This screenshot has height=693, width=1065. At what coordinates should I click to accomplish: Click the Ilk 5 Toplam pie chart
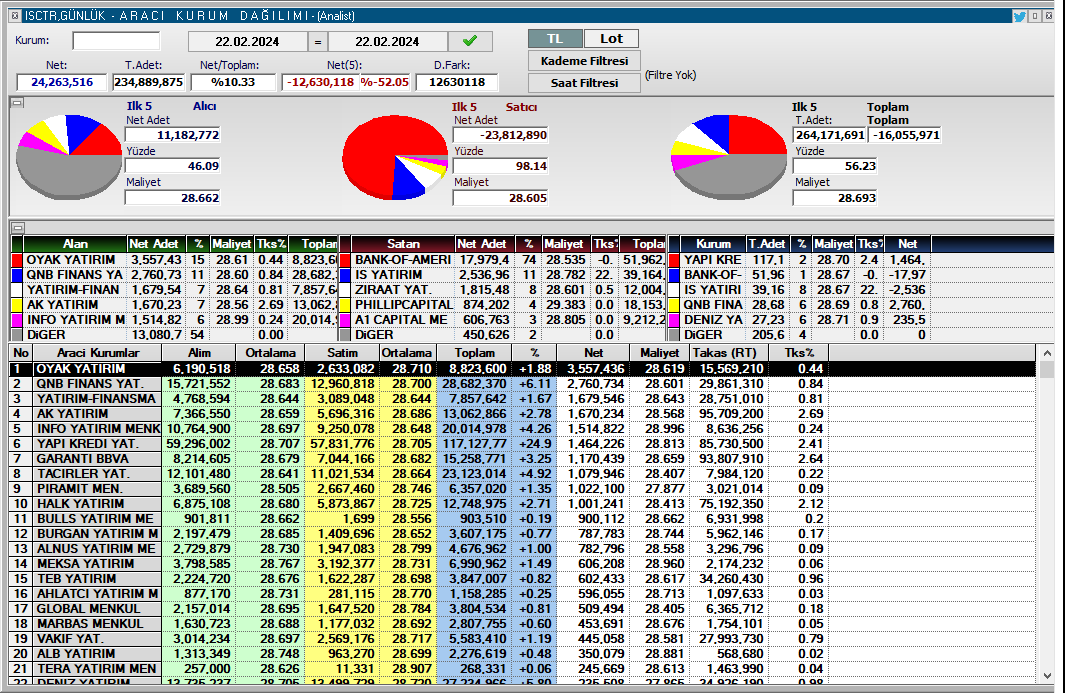[x=729, y=157]
